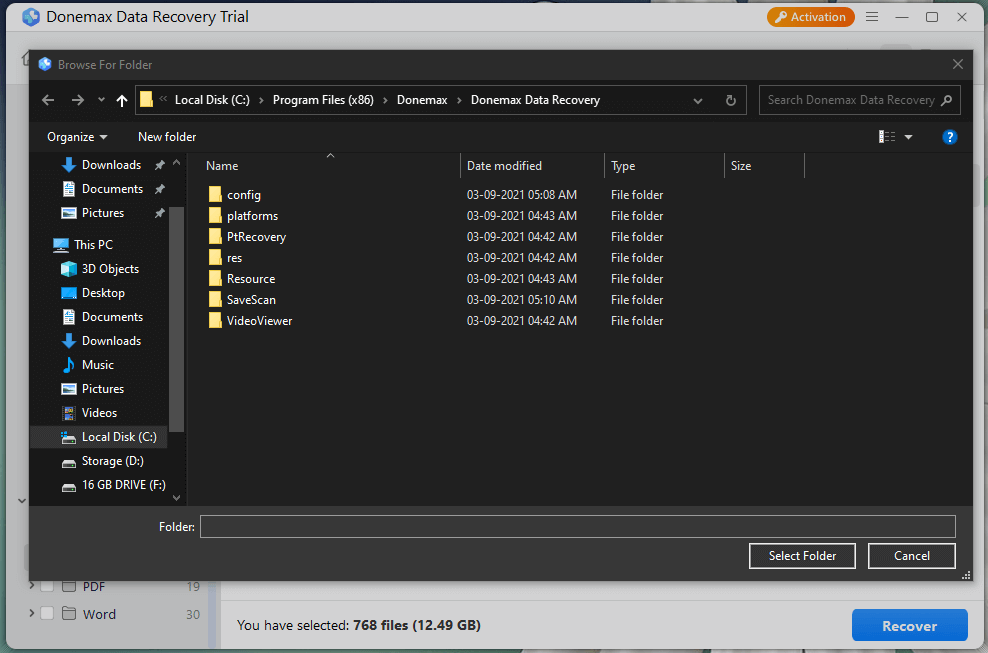Viewport: 988px width, 653px height.
Task: Open the Organize menu
Action: coord(77,137)
